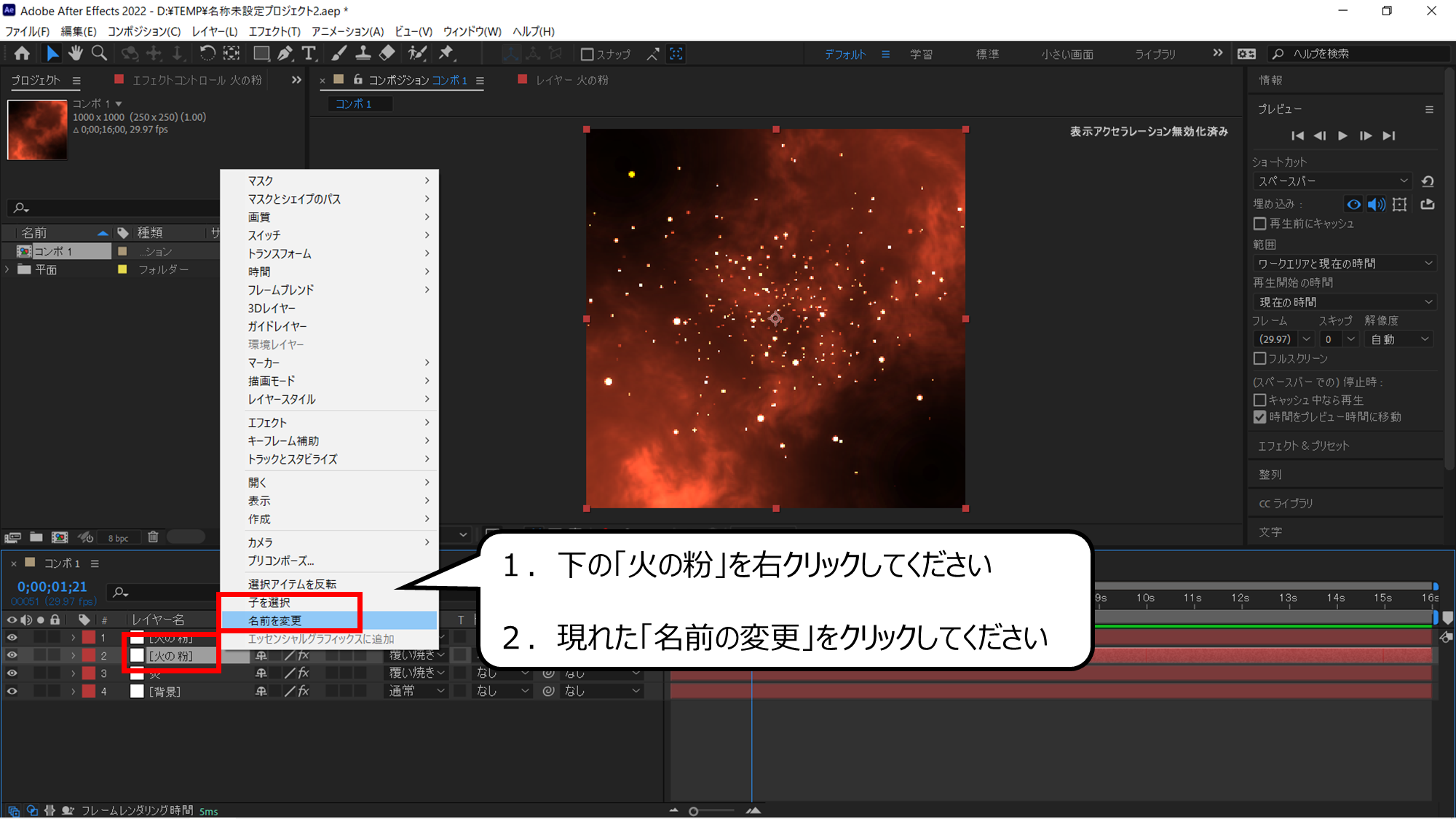Open blend mode dropdown for layer 4 背景
The height and width of the screenshot is (819, 1456).
(x=416, y=692)
